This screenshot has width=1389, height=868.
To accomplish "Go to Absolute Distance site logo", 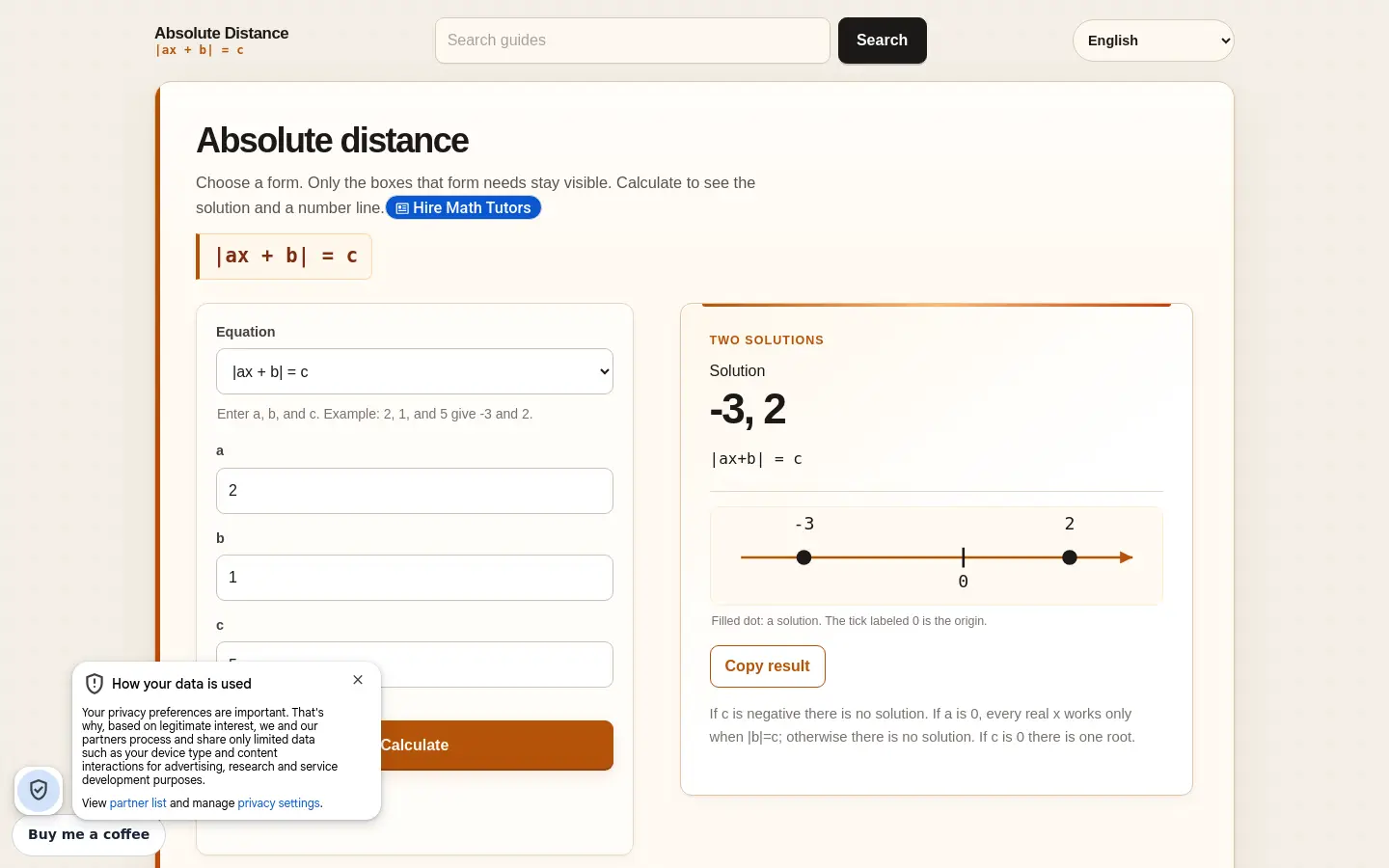I will coord(222,41).
